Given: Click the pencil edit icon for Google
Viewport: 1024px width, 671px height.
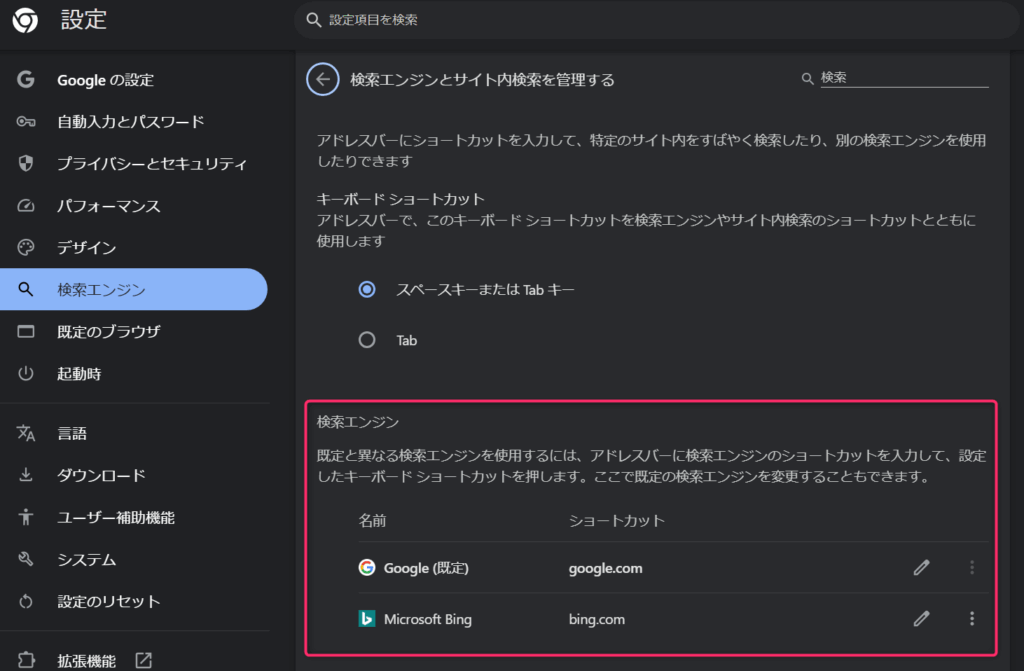Looking at the screenshot, I should coord(921,568).
